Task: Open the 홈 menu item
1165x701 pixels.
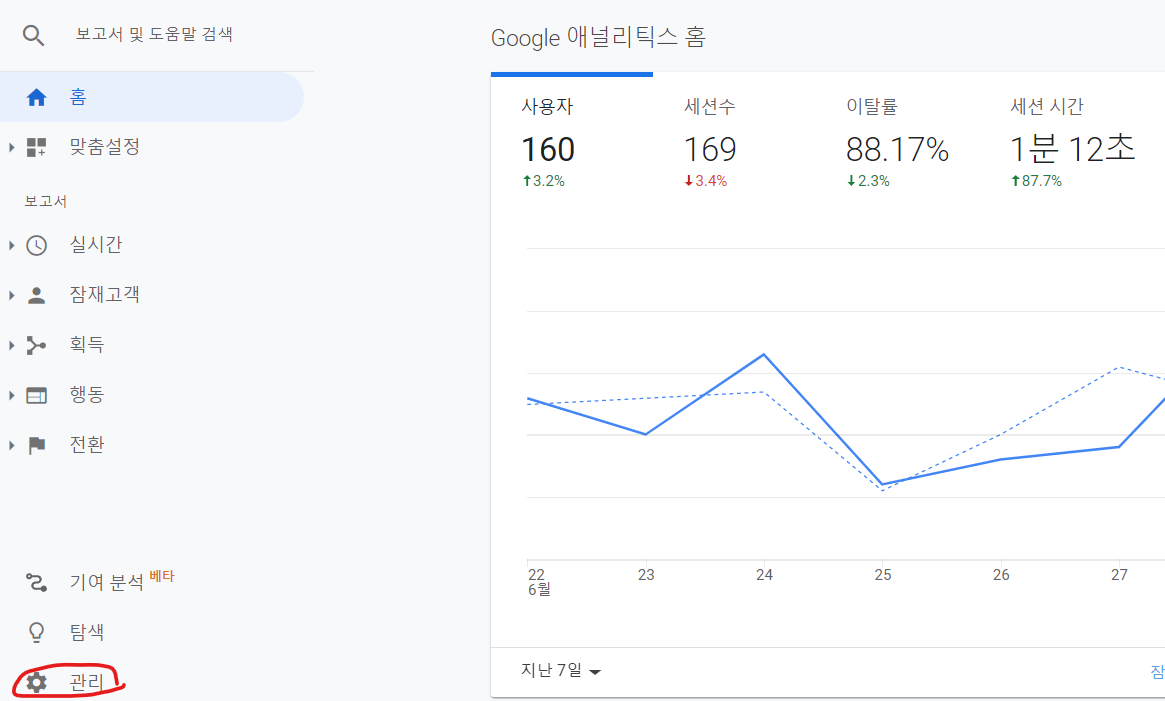Action: (152, 97)
